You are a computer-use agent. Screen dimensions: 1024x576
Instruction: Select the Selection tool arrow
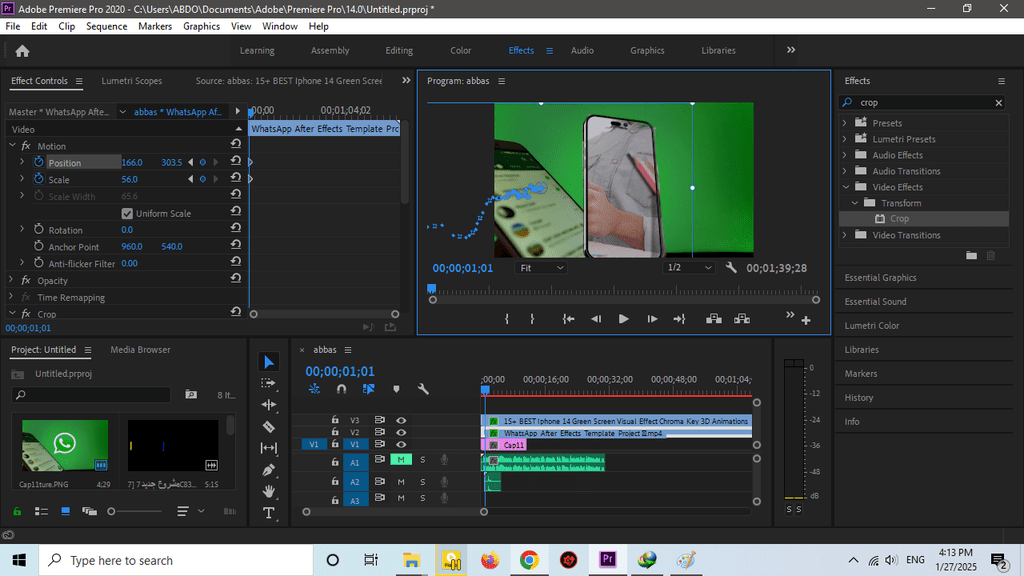pos(268,362)
